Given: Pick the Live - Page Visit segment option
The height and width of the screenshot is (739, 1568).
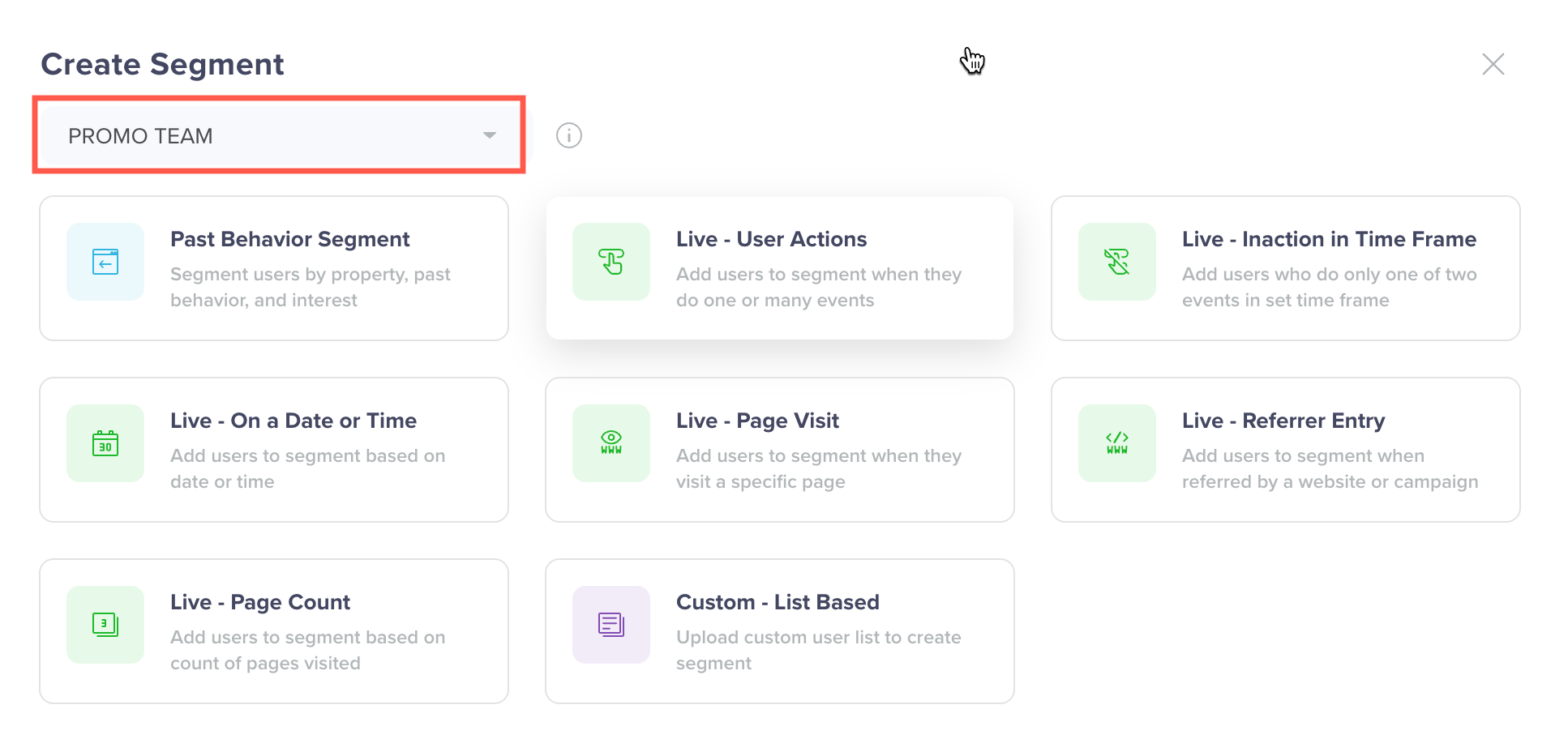Looking at the screenshot, I should [x=779, y=450].
